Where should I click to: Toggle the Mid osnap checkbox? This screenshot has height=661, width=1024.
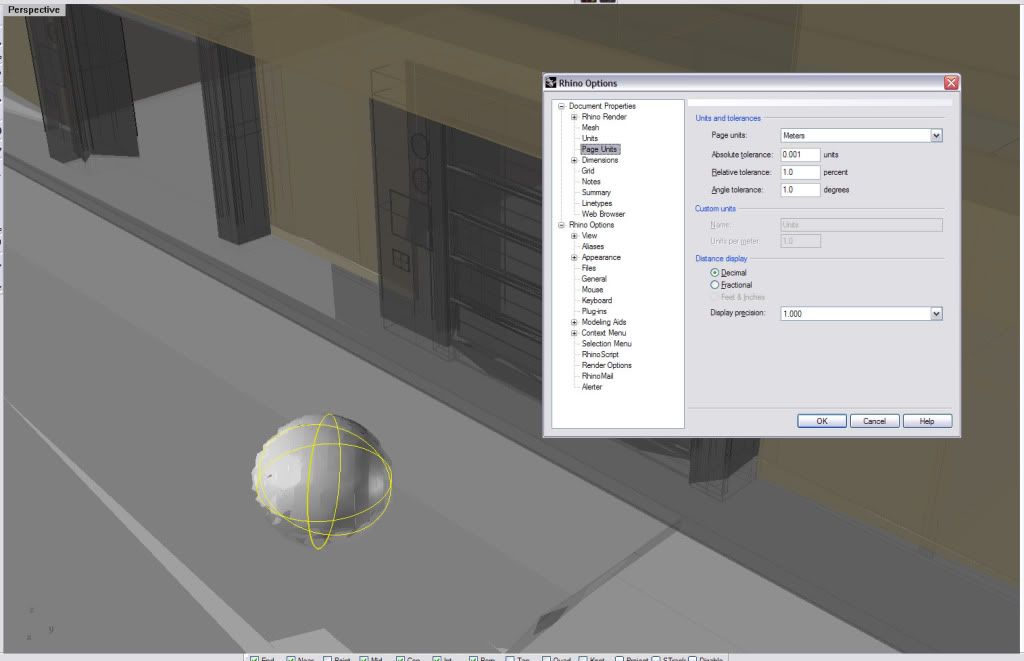[365, 658]
